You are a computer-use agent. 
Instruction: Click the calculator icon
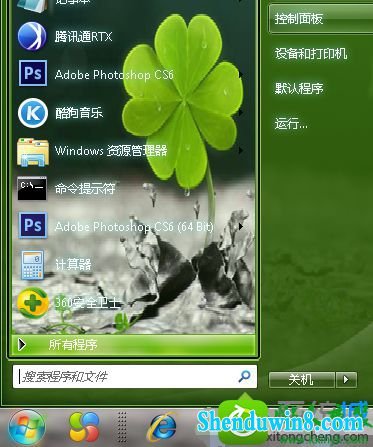click(32, 265)
